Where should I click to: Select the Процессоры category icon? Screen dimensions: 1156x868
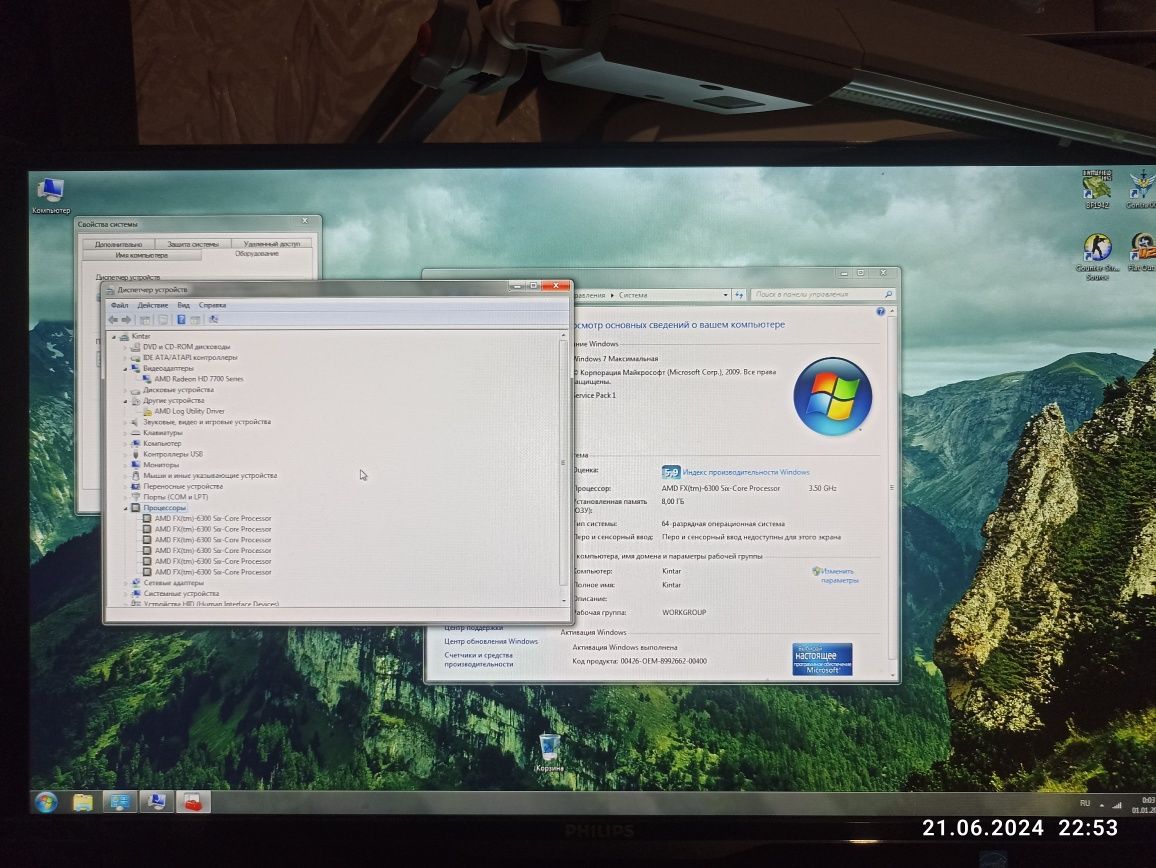click(136, 508)
